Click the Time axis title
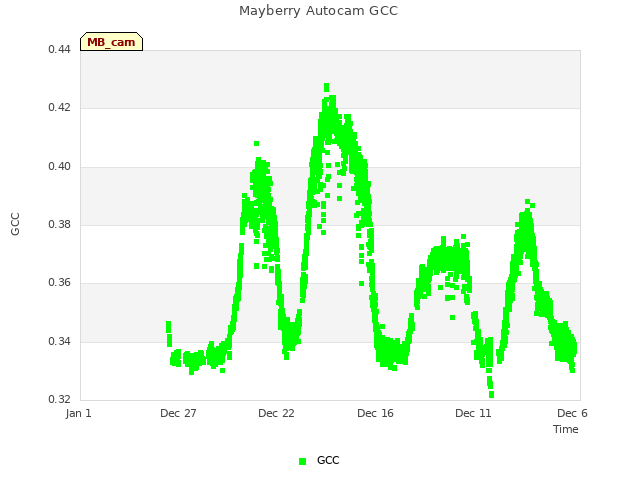Screen dimensions: 640x480 point(566,429)
